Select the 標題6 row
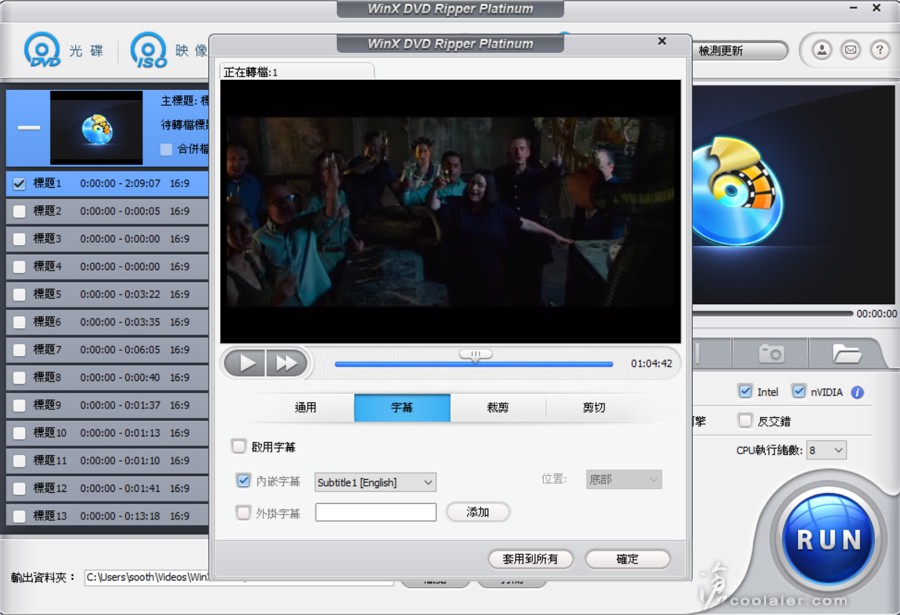This screenshot has height=615, width=900. click(107, 322)
